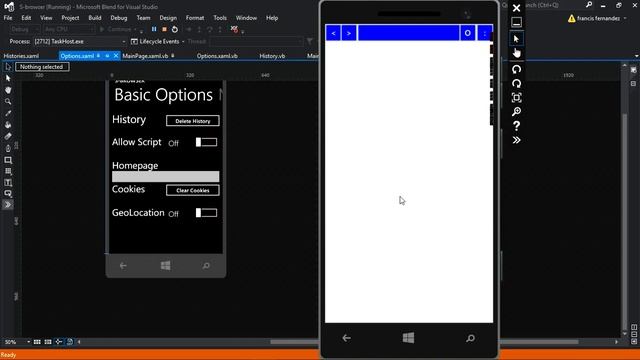Screen dimensions: 640x360
Task: Click the emulator hardware Back arrow
Action: coord(347,338)
